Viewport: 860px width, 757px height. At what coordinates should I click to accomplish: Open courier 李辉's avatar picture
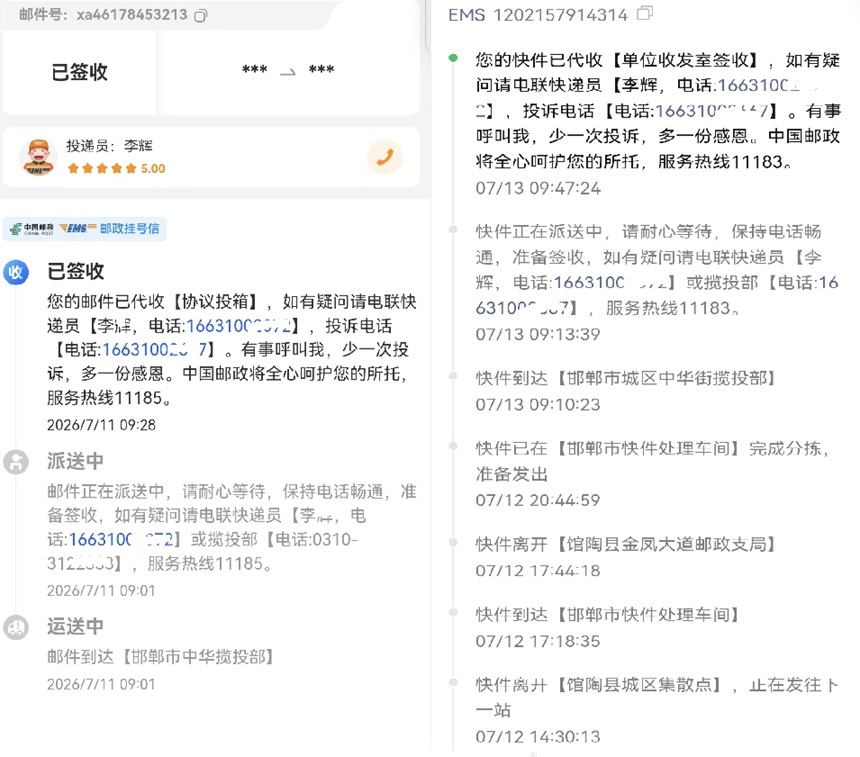coord(38,157)
